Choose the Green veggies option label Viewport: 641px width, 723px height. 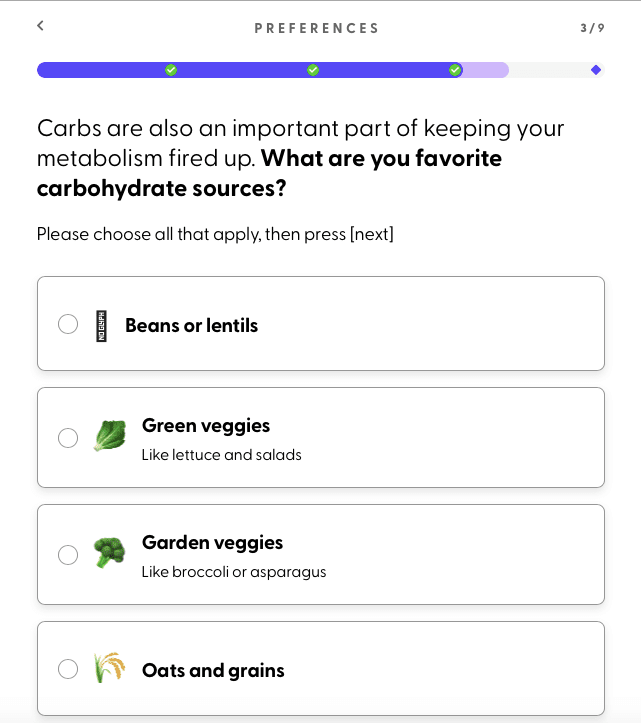pos(206,426)
